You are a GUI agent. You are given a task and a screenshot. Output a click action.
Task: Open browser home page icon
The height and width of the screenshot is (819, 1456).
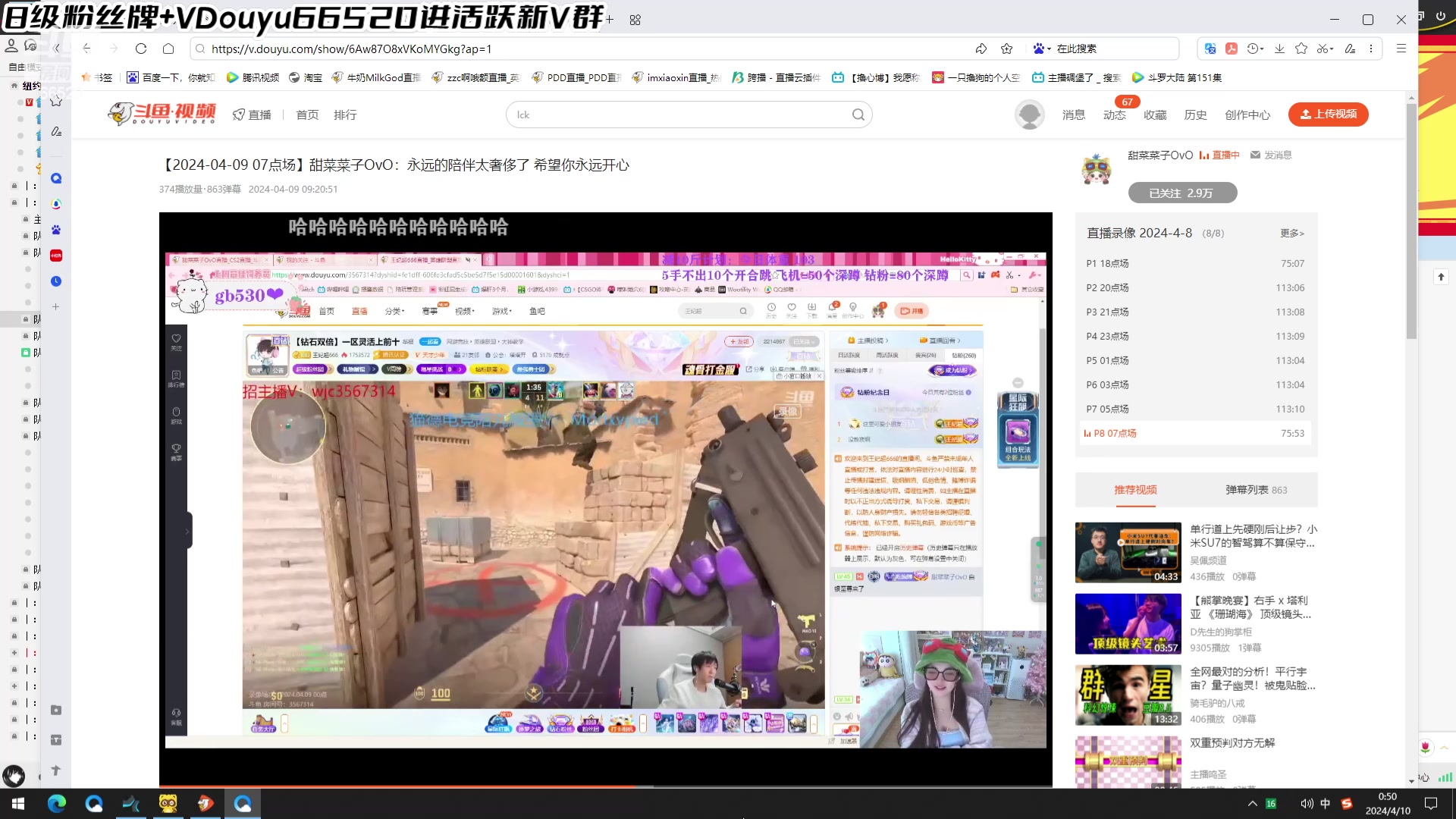click(168, 49)
